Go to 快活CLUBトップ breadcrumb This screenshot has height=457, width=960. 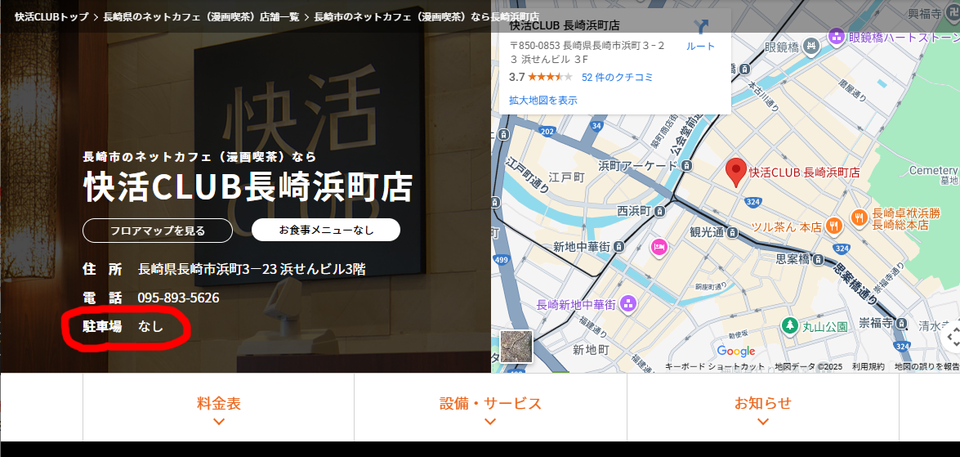pos(50,17)
